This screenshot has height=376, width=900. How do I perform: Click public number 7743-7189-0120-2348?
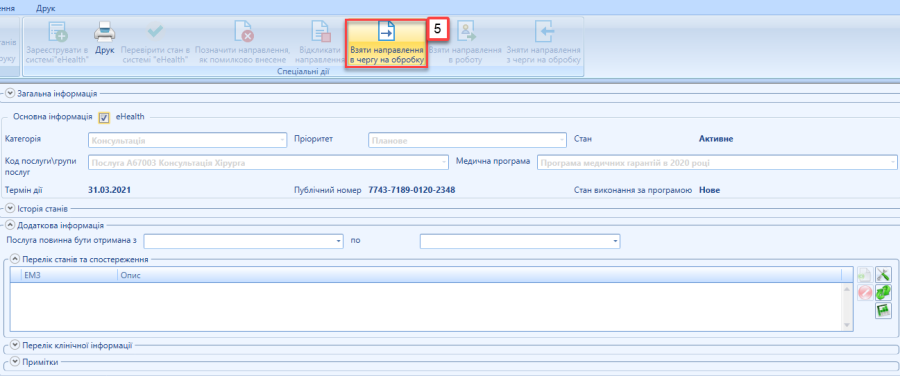coord(412,189)
